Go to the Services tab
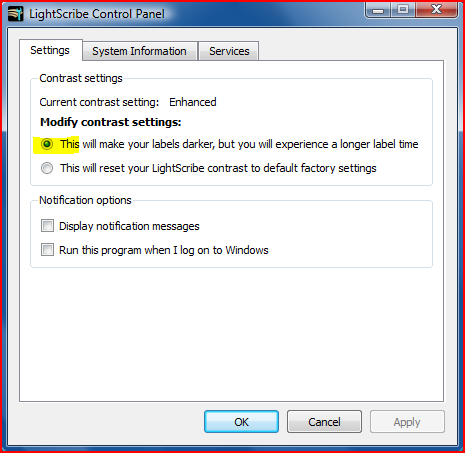465x453 pixels. [229, 51]
